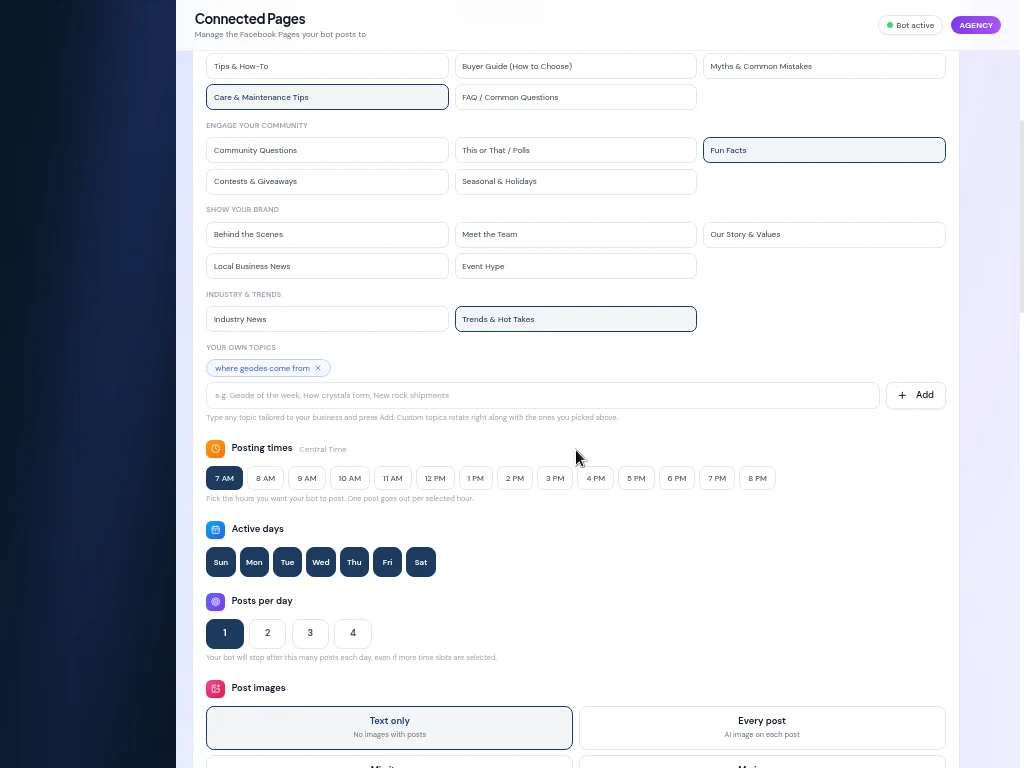Deactivate the Fri day button
This screenshot has width=1024, height=768.
click(x=387, y=562)
